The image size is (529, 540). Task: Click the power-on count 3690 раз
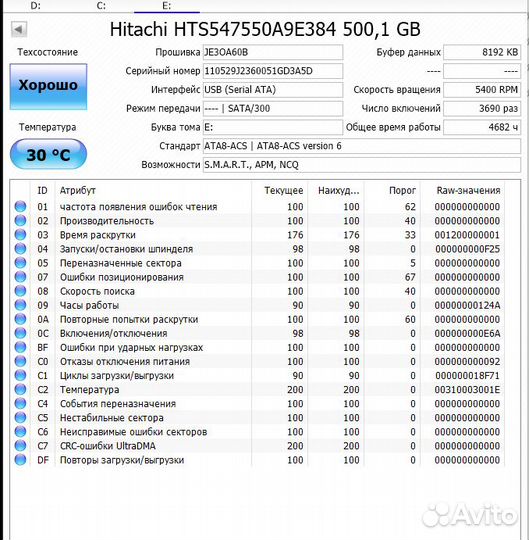[x=482, y=108]
